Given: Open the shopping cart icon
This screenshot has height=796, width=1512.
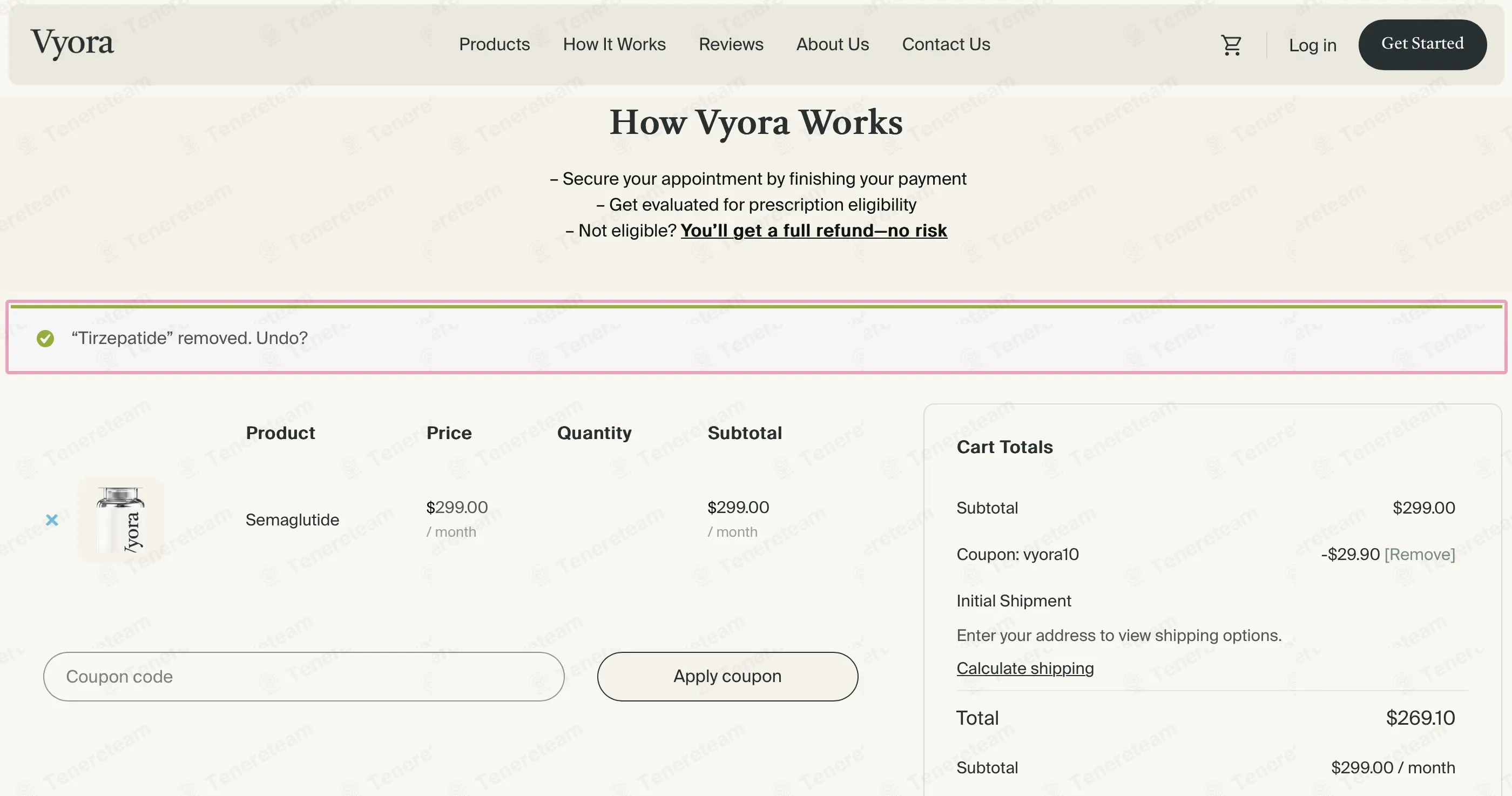Looking at the screenshot, I should coord(1231,45).
